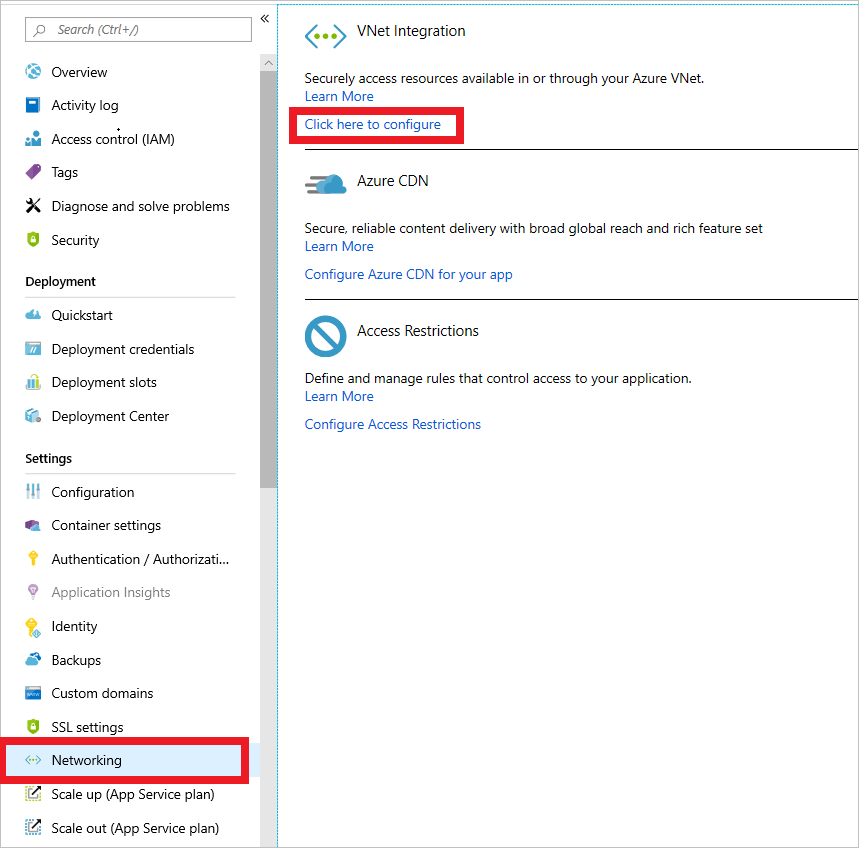The height and width of the screenshot is (848, 859).
Task: Open SSL settings
Action: [87, 727]
